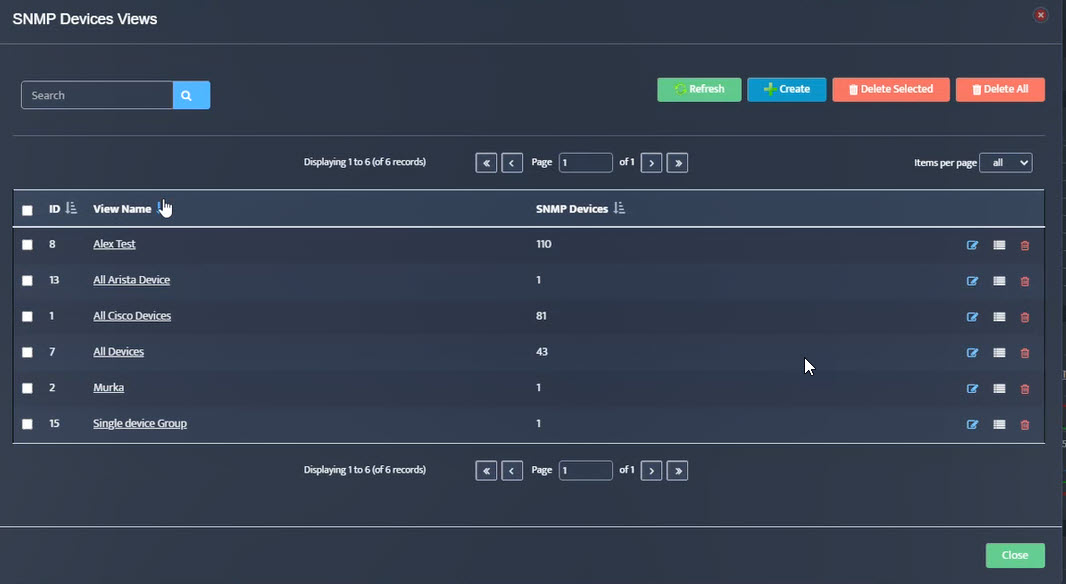The height and width of the screenshot is (584, 1066).
Task: Jump to last page in bottom pagination
Action: tap(677, 470)
